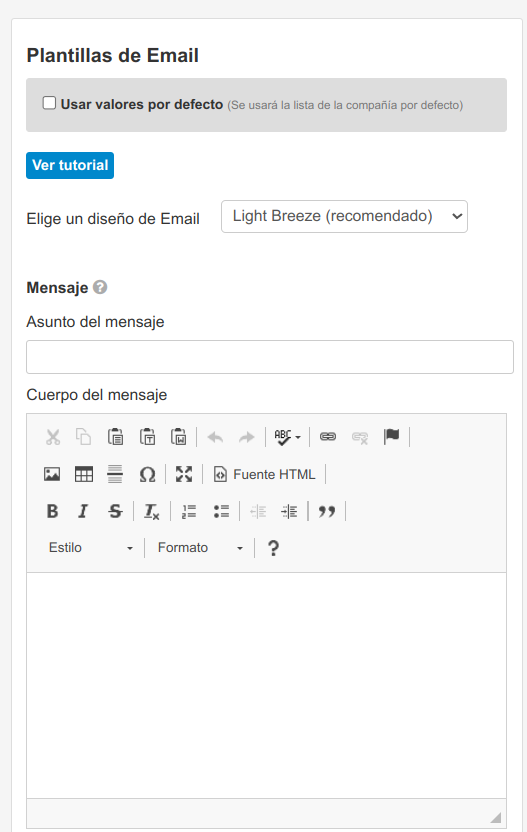Insert a table in the editor
The image size is (527, 832).
pos(84,474)
